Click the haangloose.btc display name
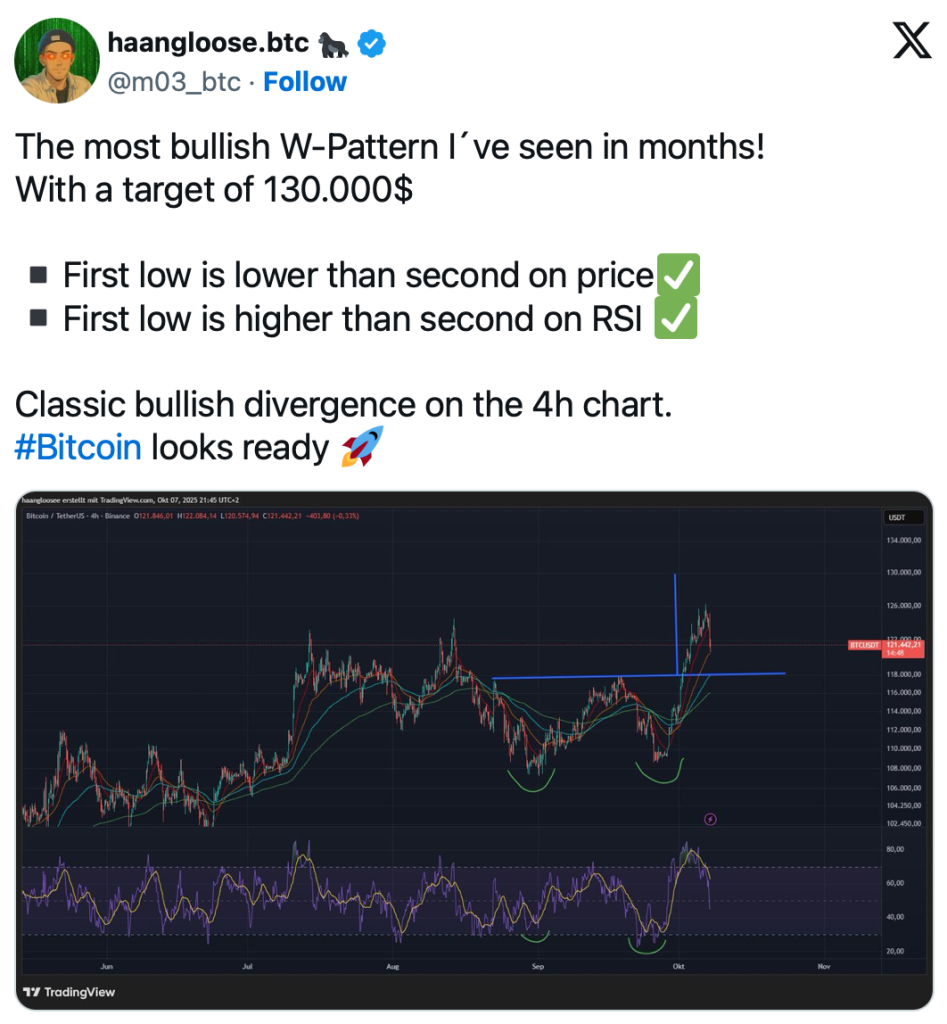Screen dimensions: 947x1024 208,44
